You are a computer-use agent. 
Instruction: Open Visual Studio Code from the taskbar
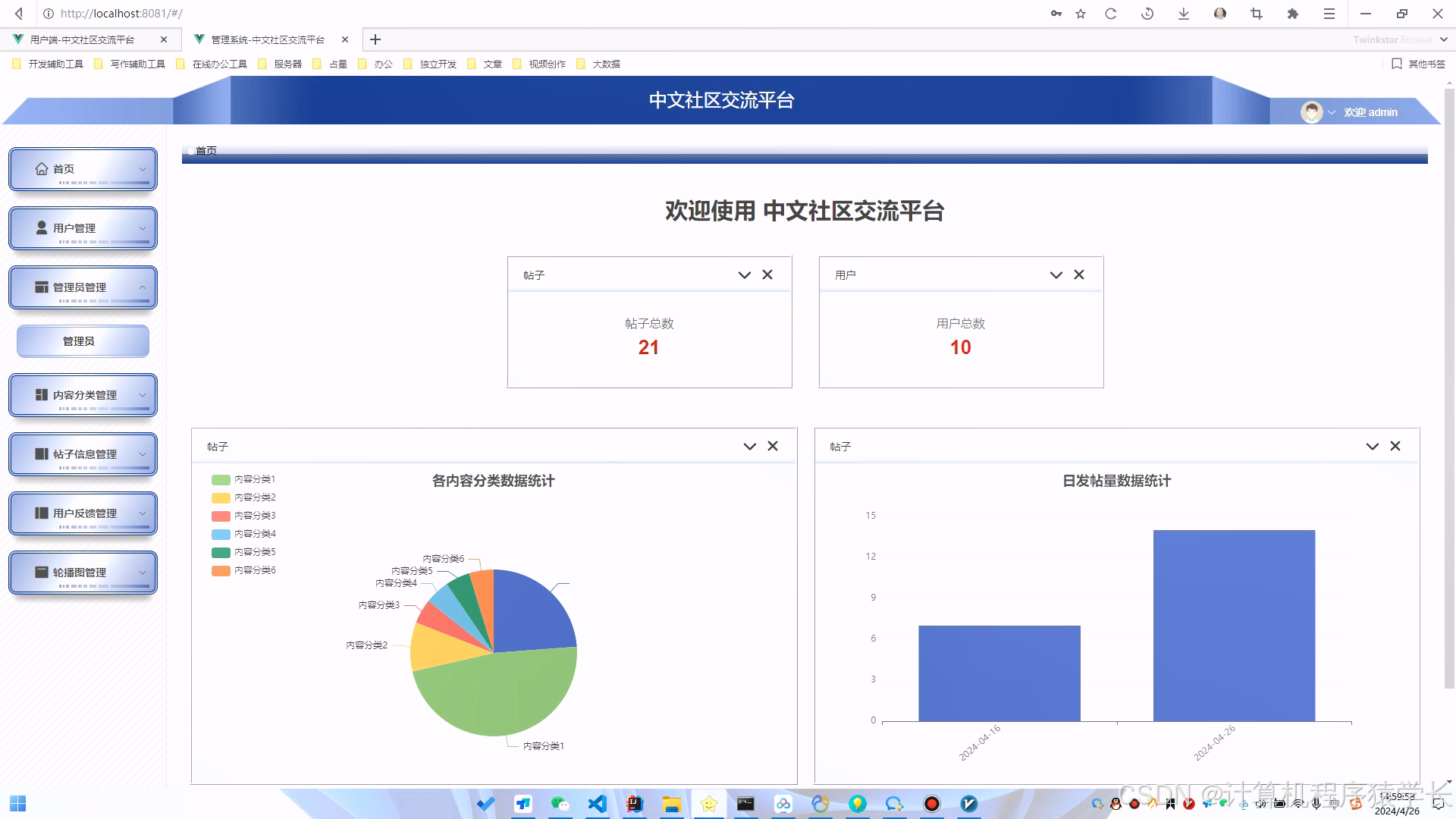[597, 804]
